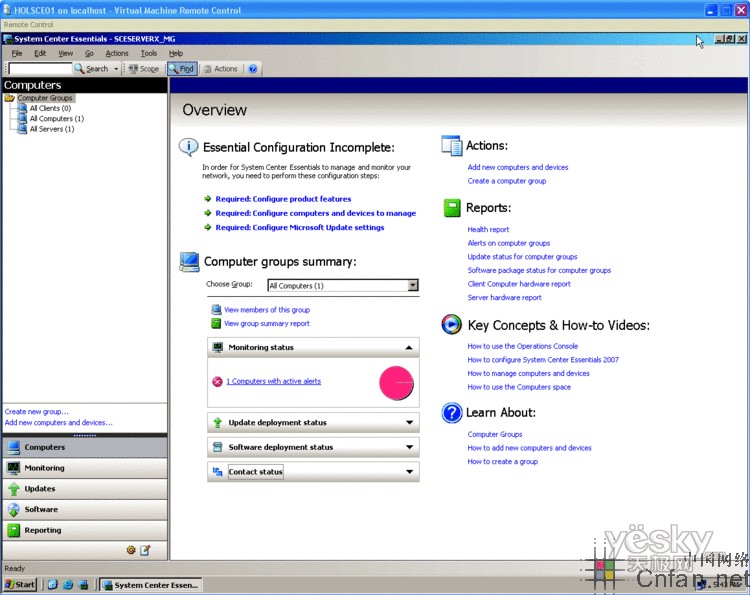This screenshot has height=595, width=750.
Task: Click the Monitoring space screen icon
Action: point(13,468)
